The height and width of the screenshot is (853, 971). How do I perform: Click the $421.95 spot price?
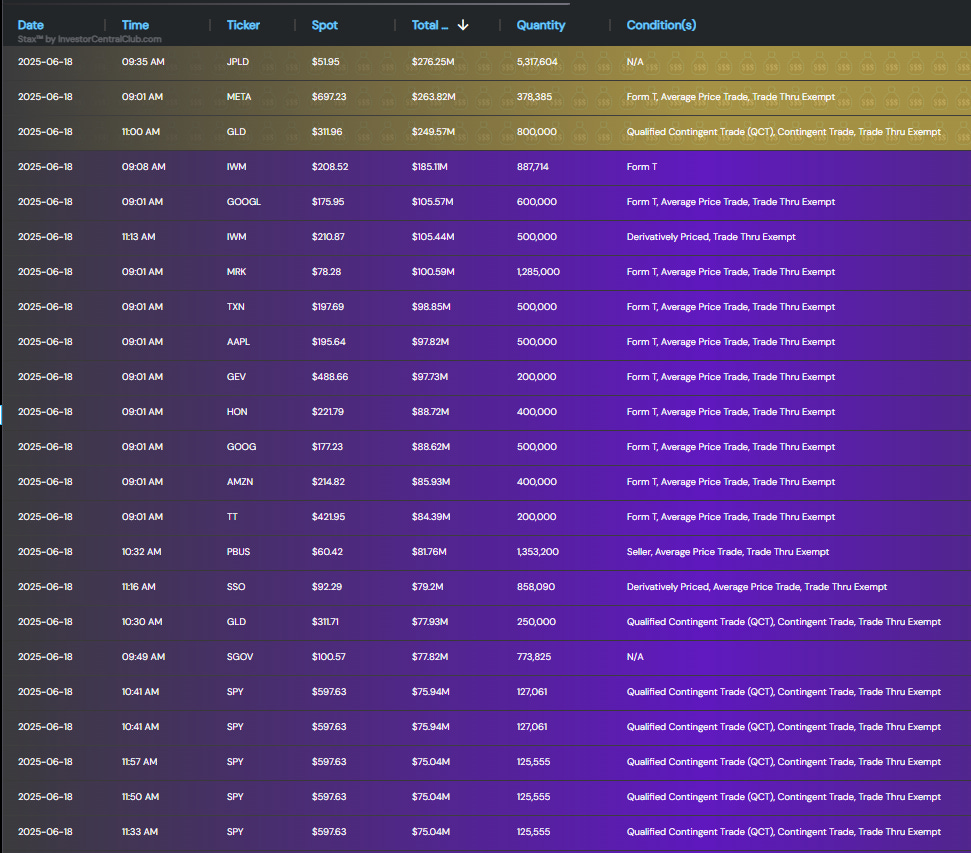pos(328,517)
